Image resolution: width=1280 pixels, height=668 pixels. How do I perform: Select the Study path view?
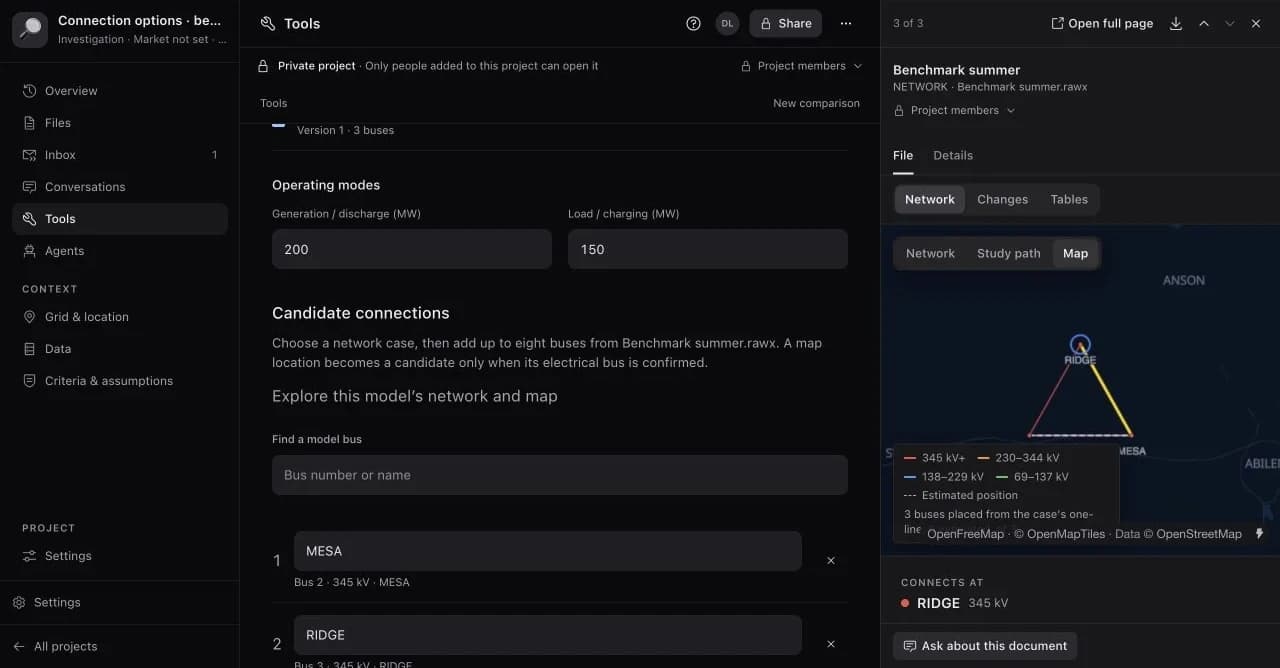click(x=1009, y=254)
